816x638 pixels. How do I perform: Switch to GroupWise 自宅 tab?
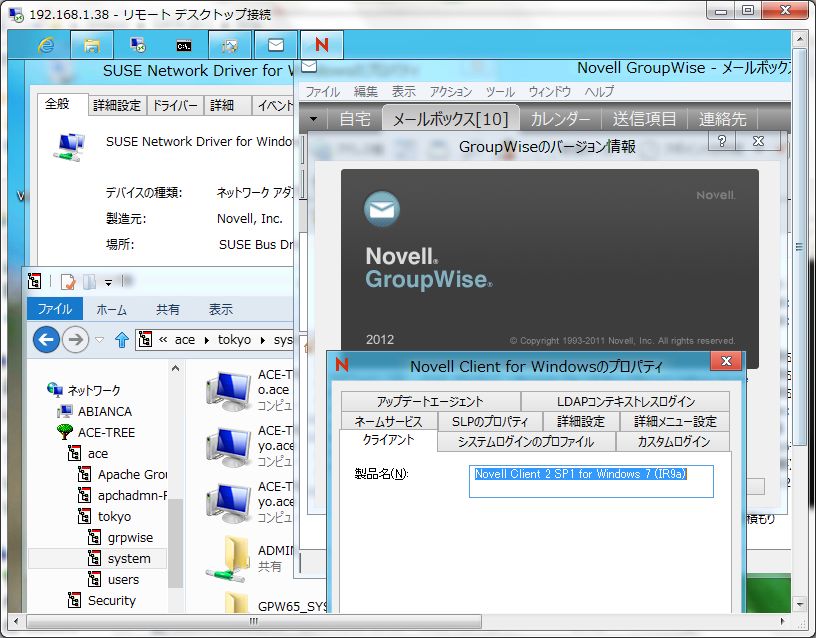354,119
